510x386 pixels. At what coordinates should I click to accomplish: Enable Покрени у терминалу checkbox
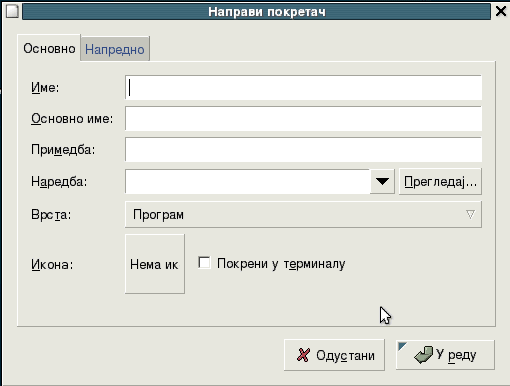(204, 263)
